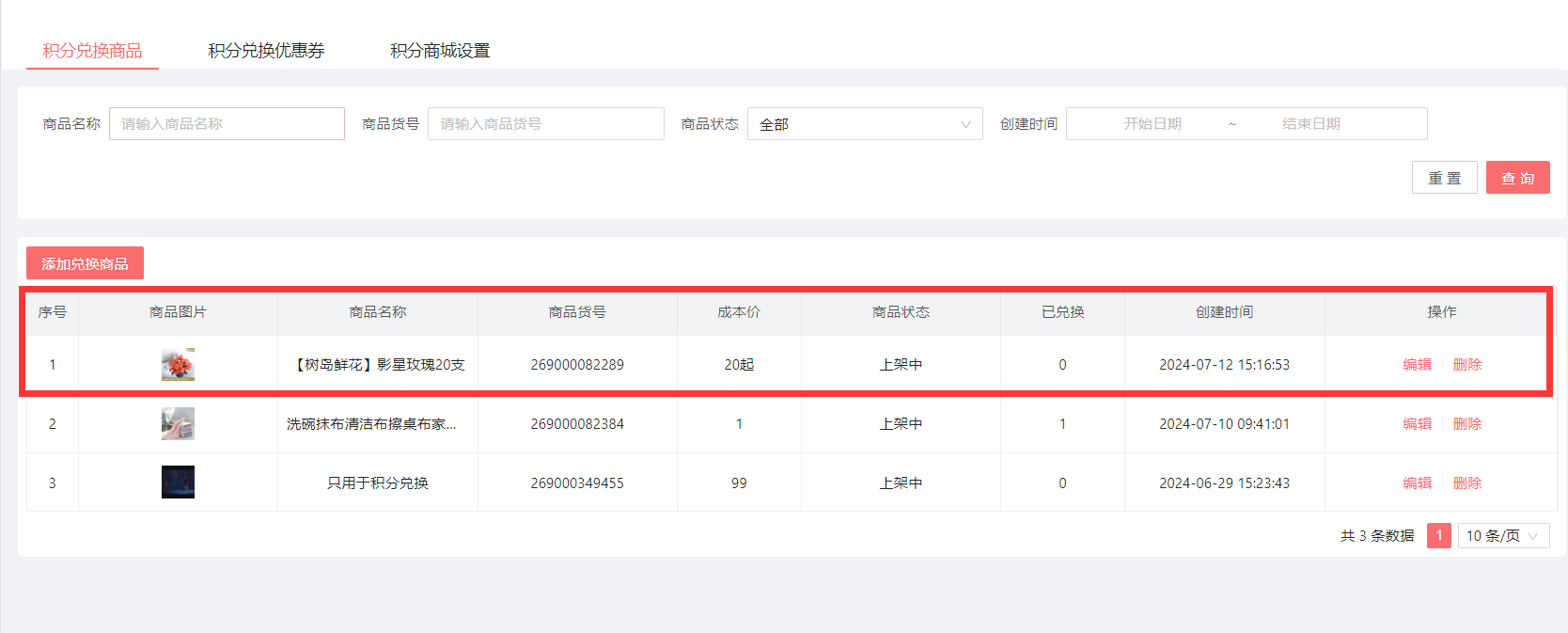
Task: Edit the 洗碗抹布 product row
Action: pos(1417,424)
